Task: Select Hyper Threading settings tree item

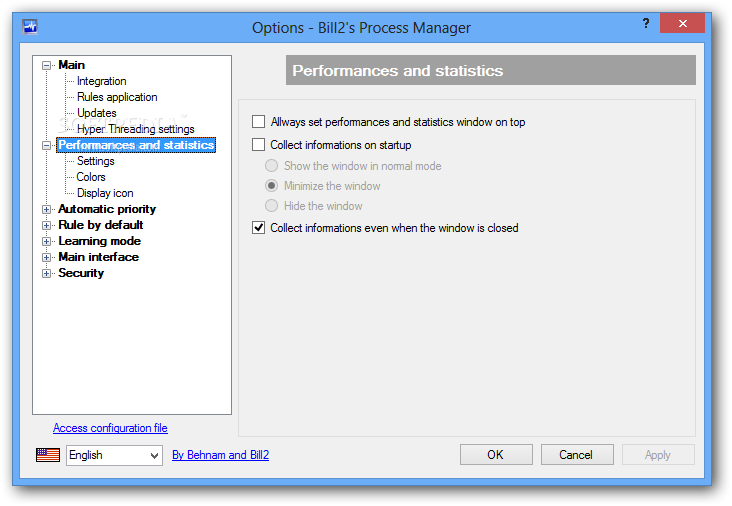Action: (135, 129)
